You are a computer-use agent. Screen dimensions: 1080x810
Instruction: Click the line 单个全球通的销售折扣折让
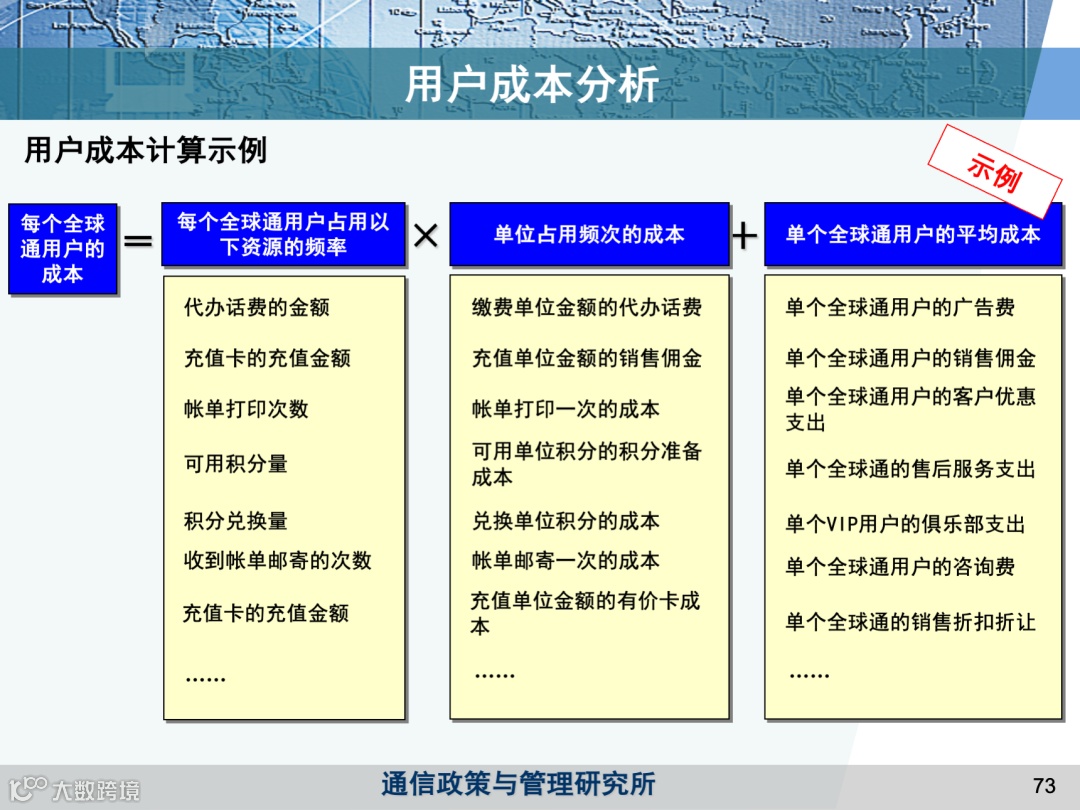coord(911,622)
